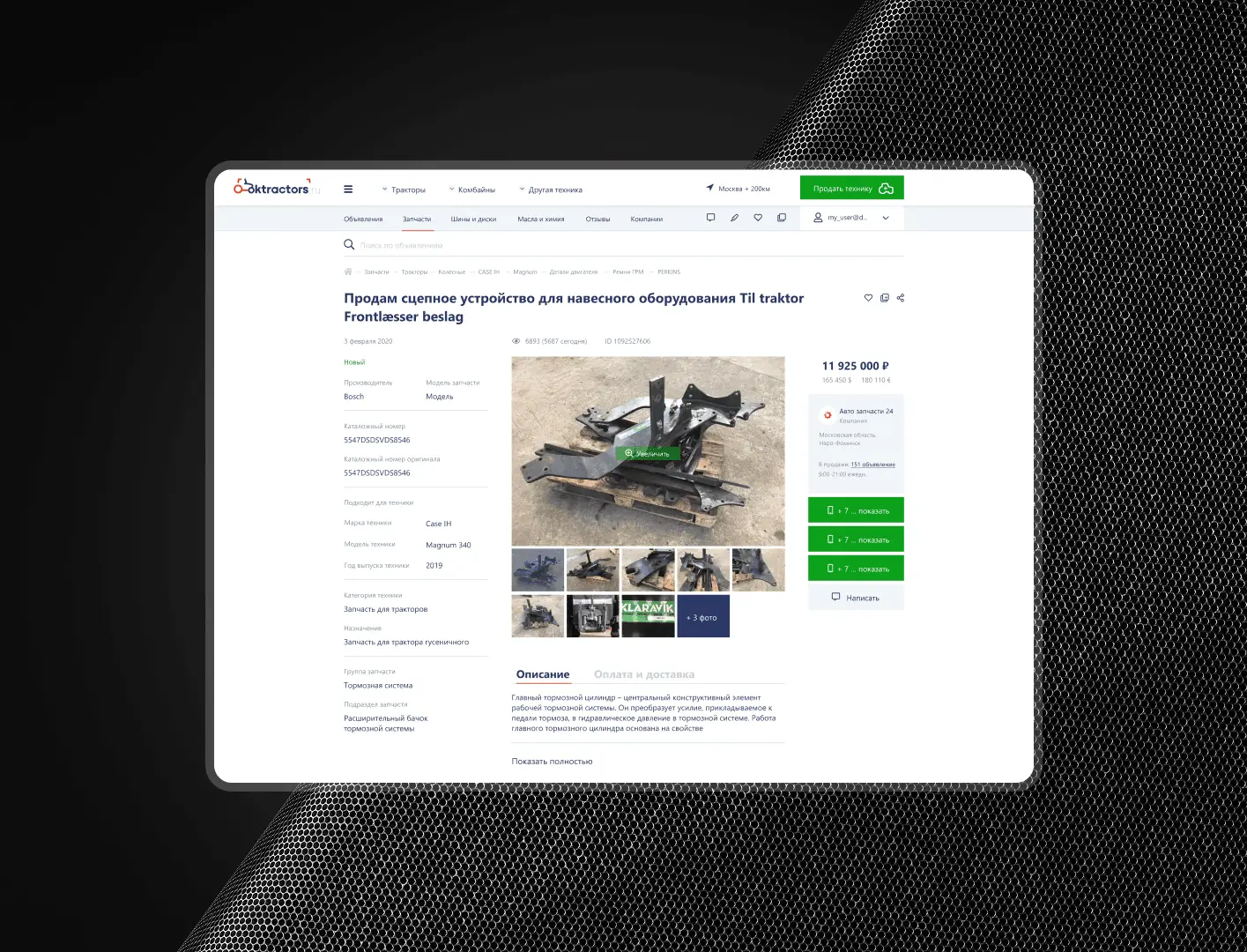Screen dimensions: 1247x952
Task: Open the compare icon in header toolbar
Action: [782, 218]
